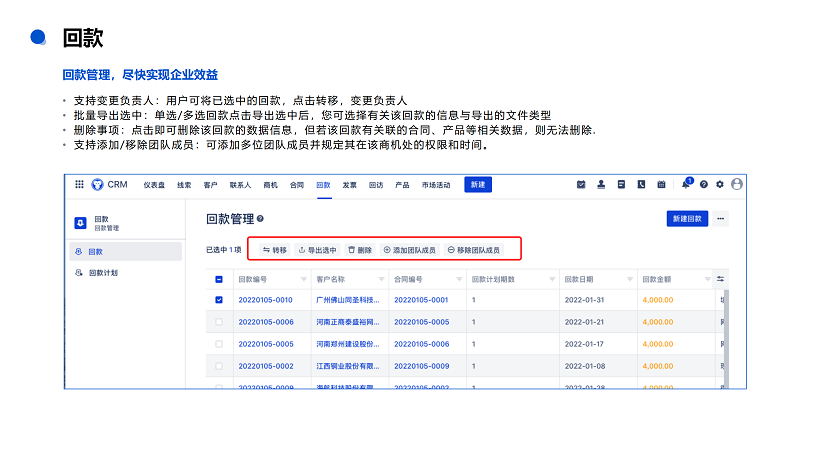This screenshot has width=820, height=461.
Task: Go to the 发票 tab
Action: [350, 185]
